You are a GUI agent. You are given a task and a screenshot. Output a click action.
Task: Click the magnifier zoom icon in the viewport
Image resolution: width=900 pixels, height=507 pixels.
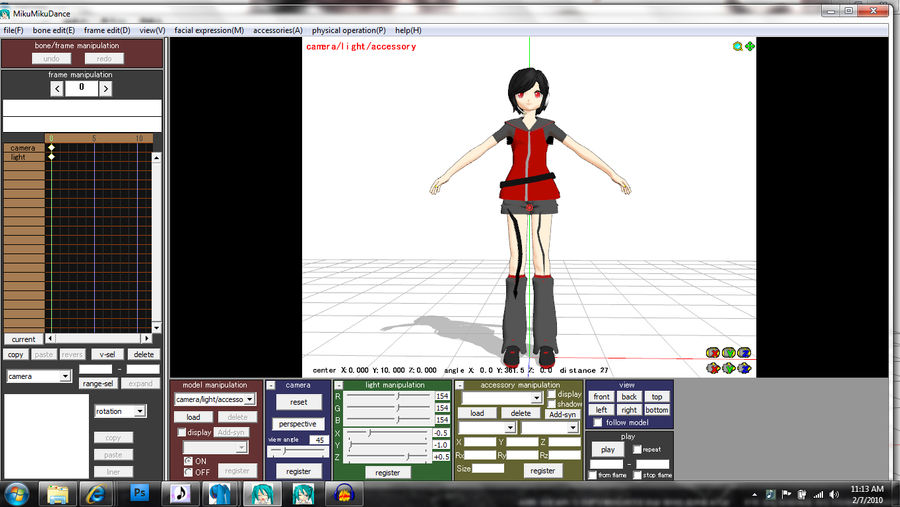(x=738, y=47)
